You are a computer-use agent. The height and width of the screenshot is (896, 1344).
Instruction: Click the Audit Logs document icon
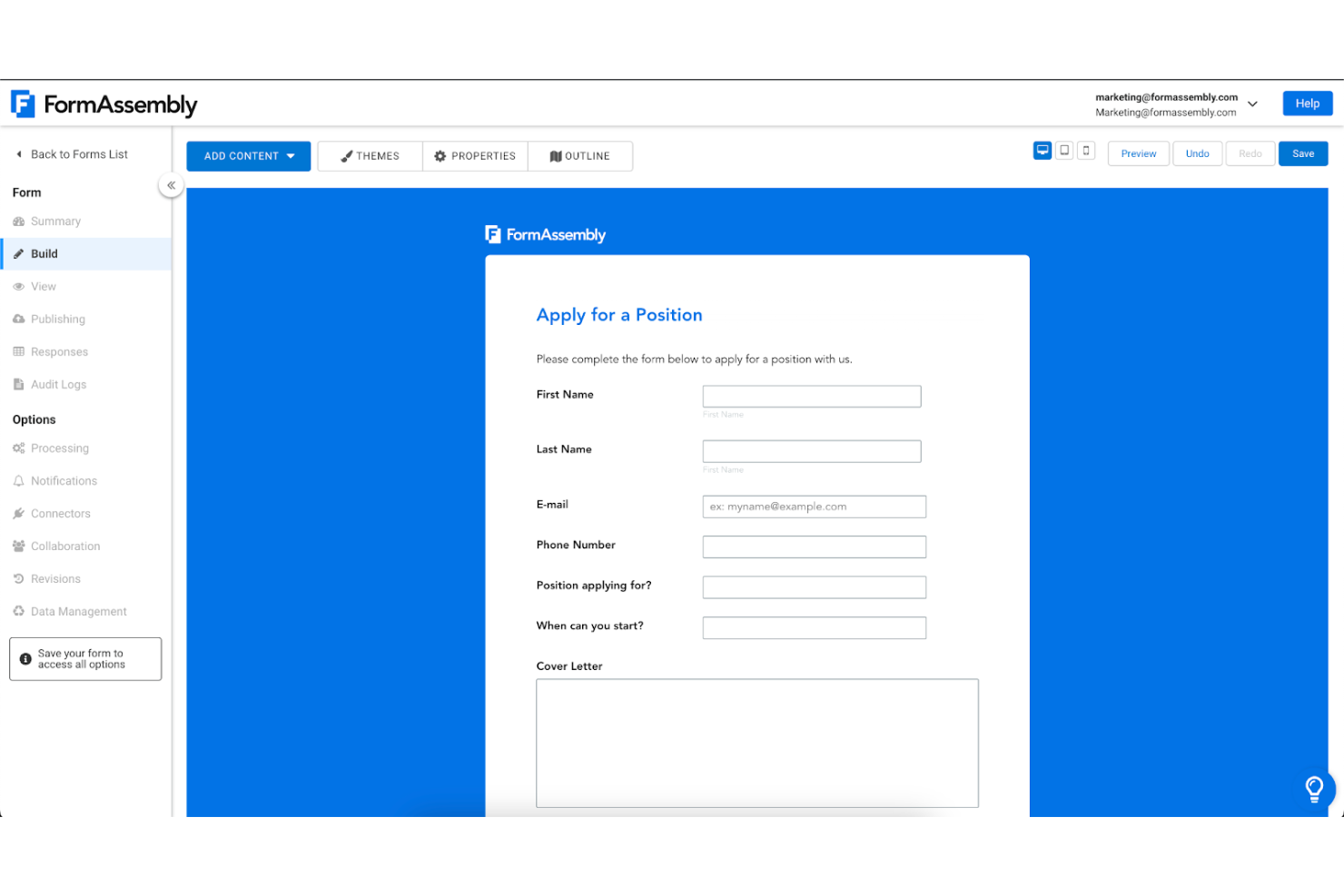(18, 385)
